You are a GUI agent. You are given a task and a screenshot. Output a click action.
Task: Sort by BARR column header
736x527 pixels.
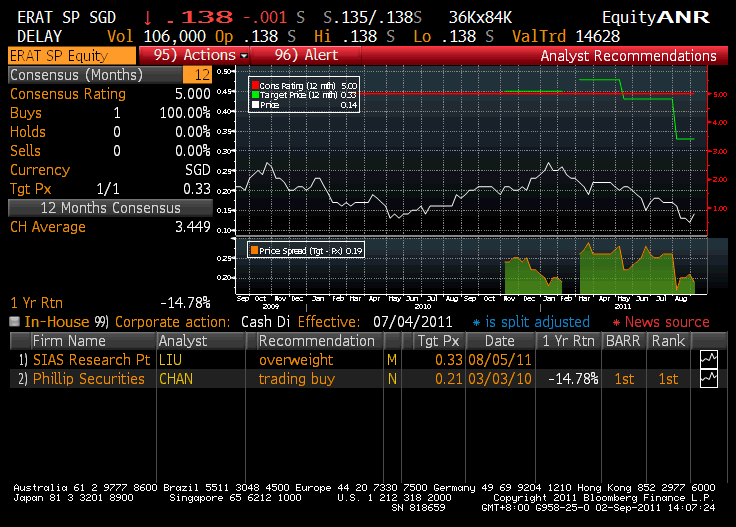point(623,341)
